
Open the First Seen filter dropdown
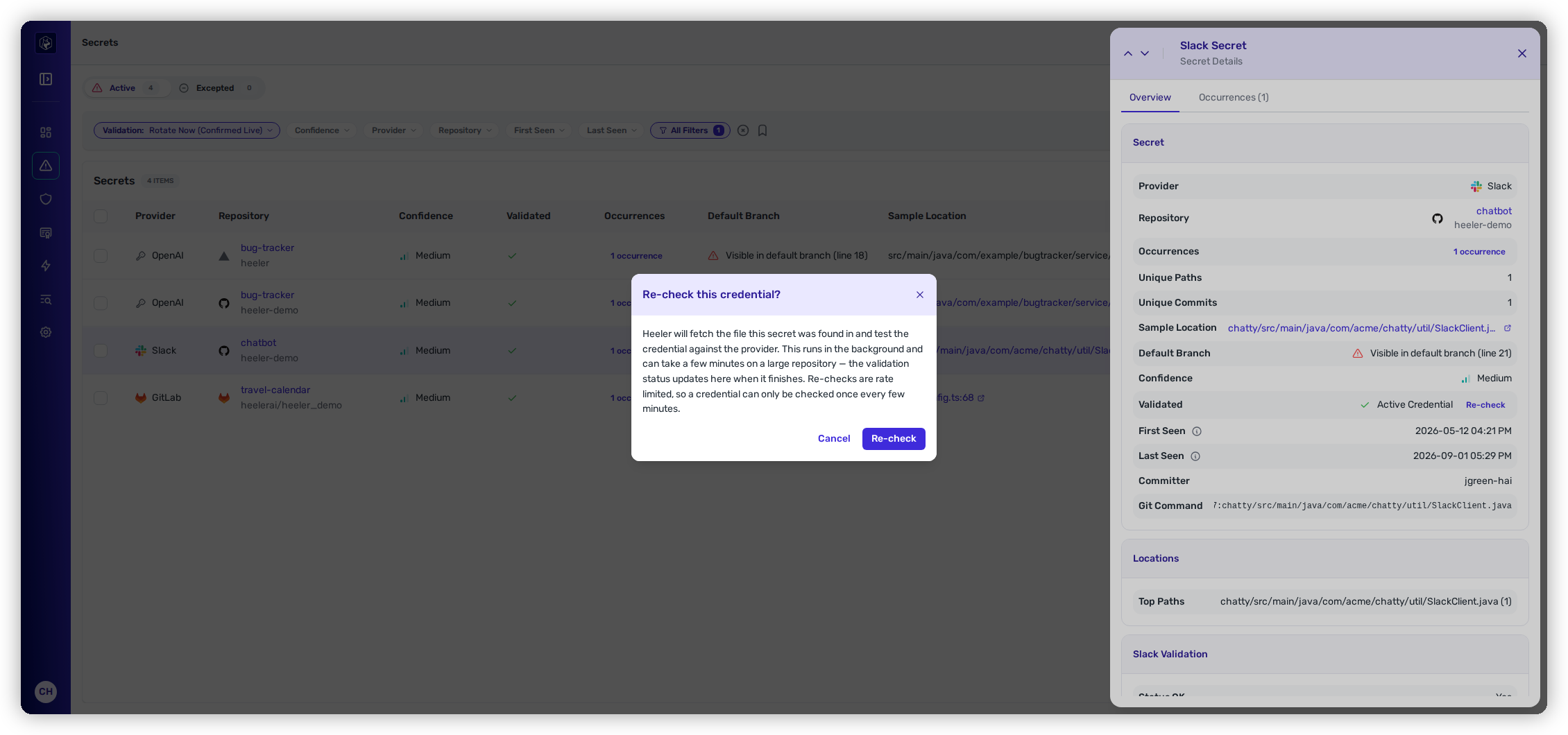pyautogui.click(x=539, y=130)
